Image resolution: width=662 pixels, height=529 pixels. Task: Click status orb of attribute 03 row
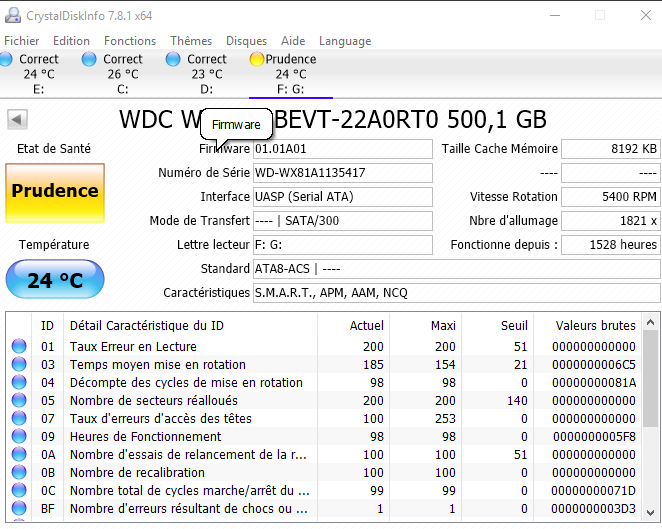(19, 364)
